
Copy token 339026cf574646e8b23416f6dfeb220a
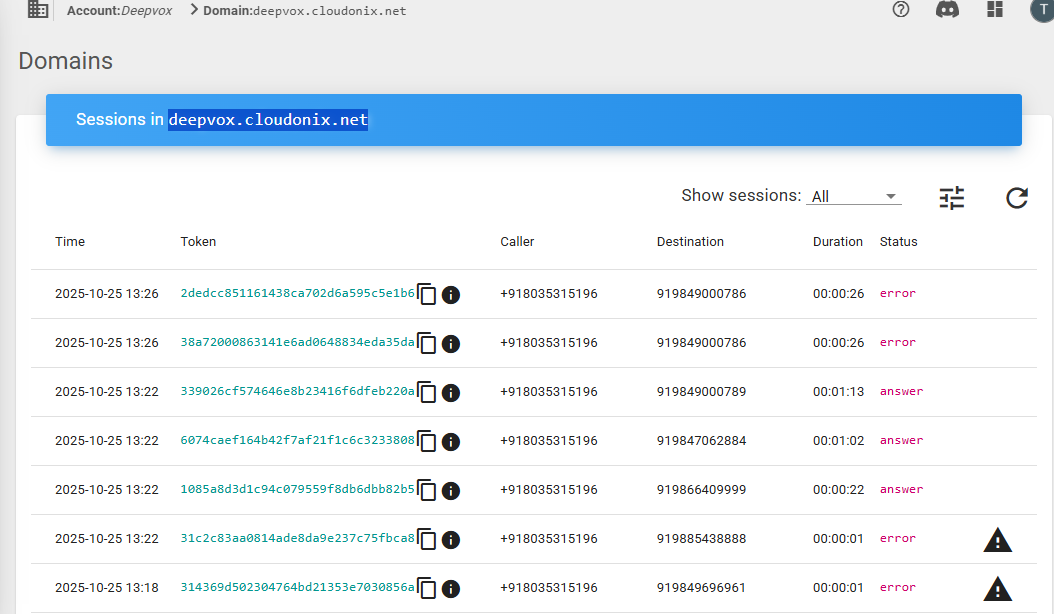pos(427,393)
